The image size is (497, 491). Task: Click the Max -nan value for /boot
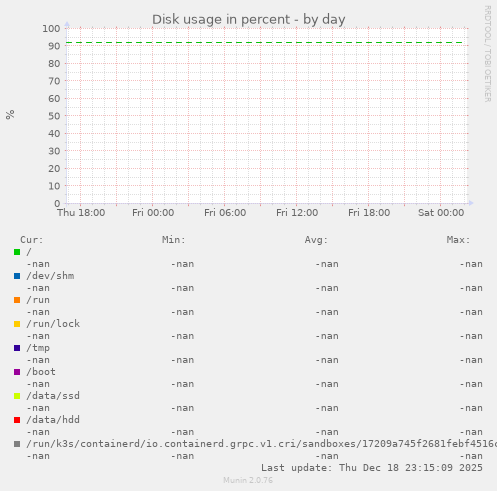point(471,384)
